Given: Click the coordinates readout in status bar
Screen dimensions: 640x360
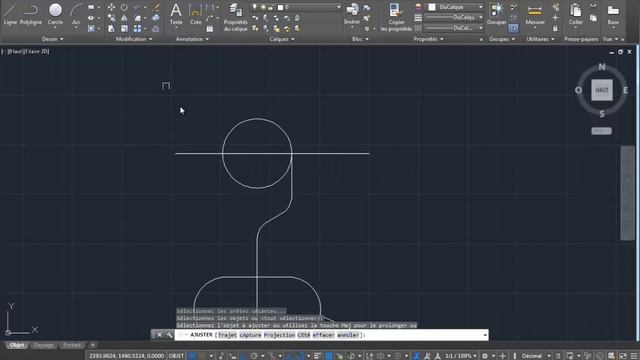Looking at the screenshot, I should click(x=127, y=356).
